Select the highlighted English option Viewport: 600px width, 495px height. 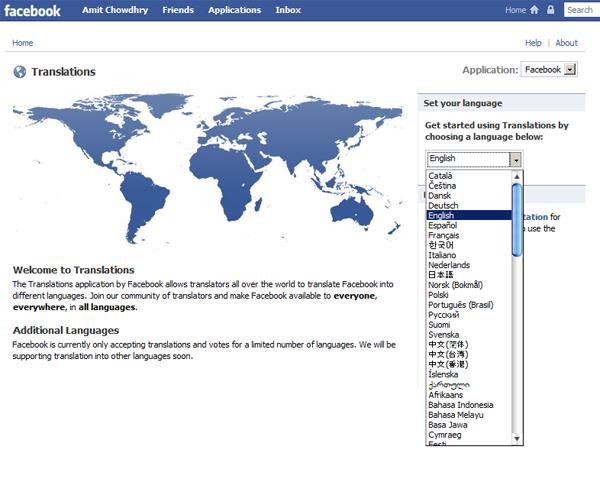(469, 215)
